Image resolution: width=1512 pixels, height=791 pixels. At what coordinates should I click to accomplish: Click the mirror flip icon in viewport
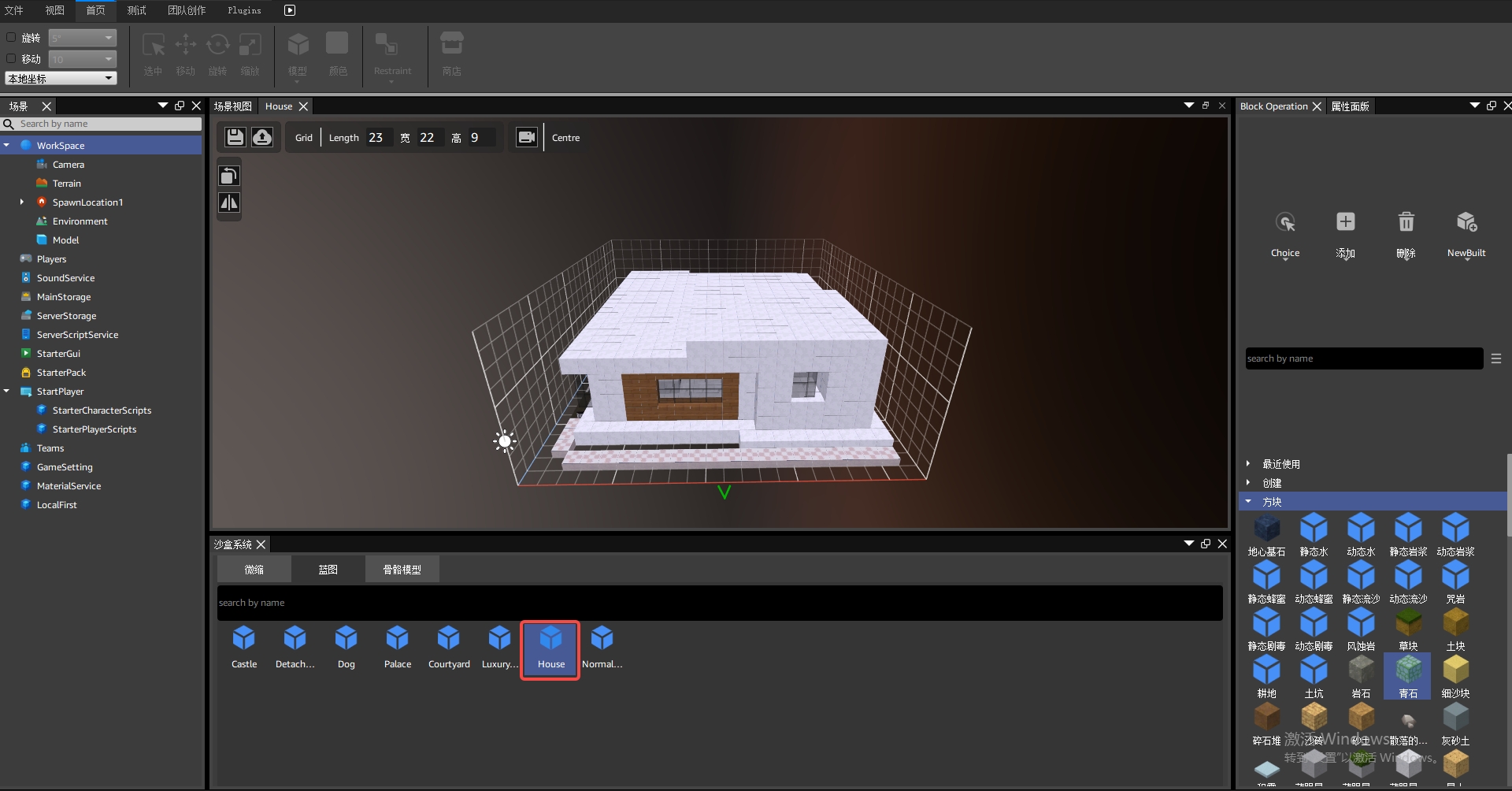(229, 203)
